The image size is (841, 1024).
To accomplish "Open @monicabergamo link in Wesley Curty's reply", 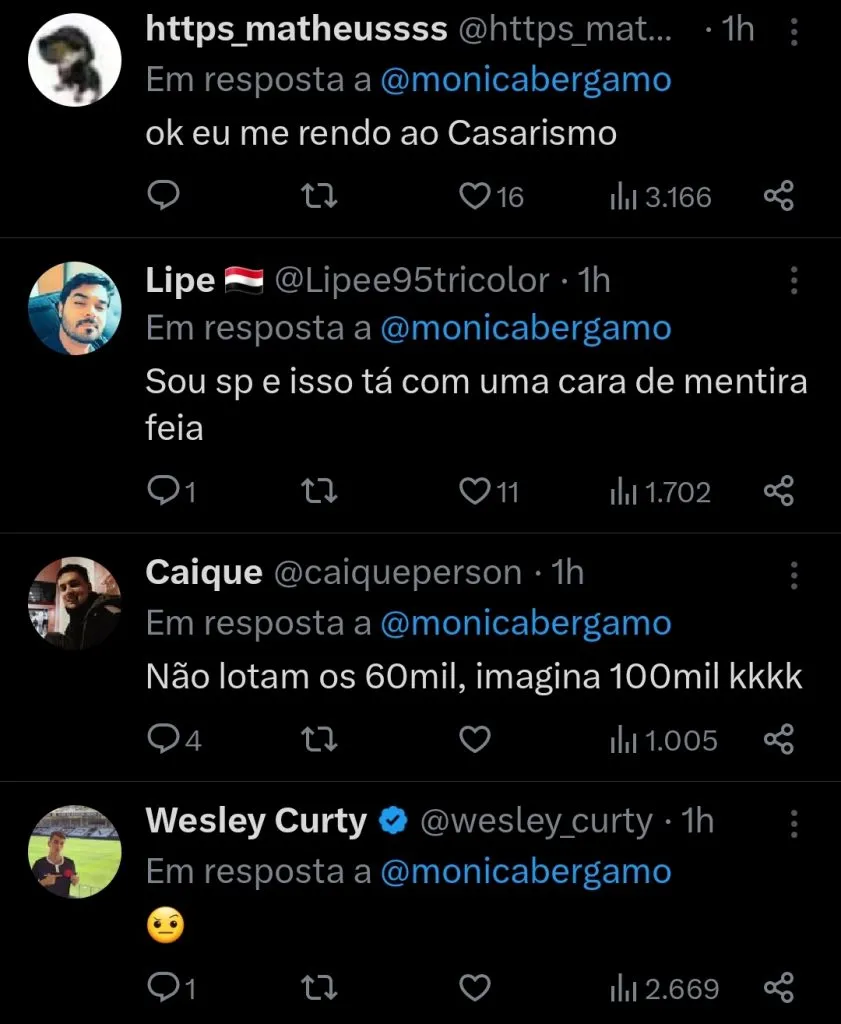I will [526, 871].
